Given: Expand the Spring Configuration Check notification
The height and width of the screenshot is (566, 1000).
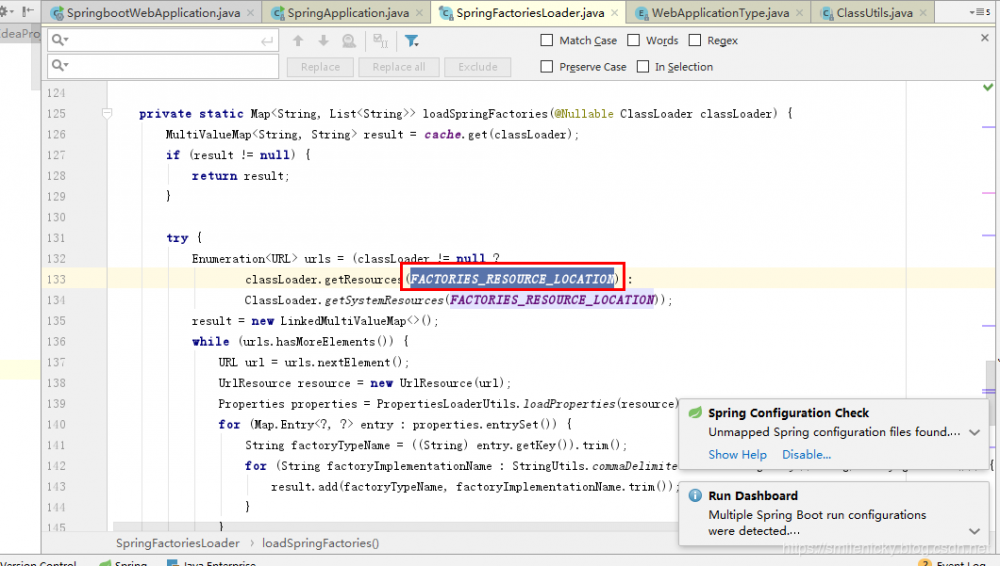Looking at the screenshot, I should point(975,433).
